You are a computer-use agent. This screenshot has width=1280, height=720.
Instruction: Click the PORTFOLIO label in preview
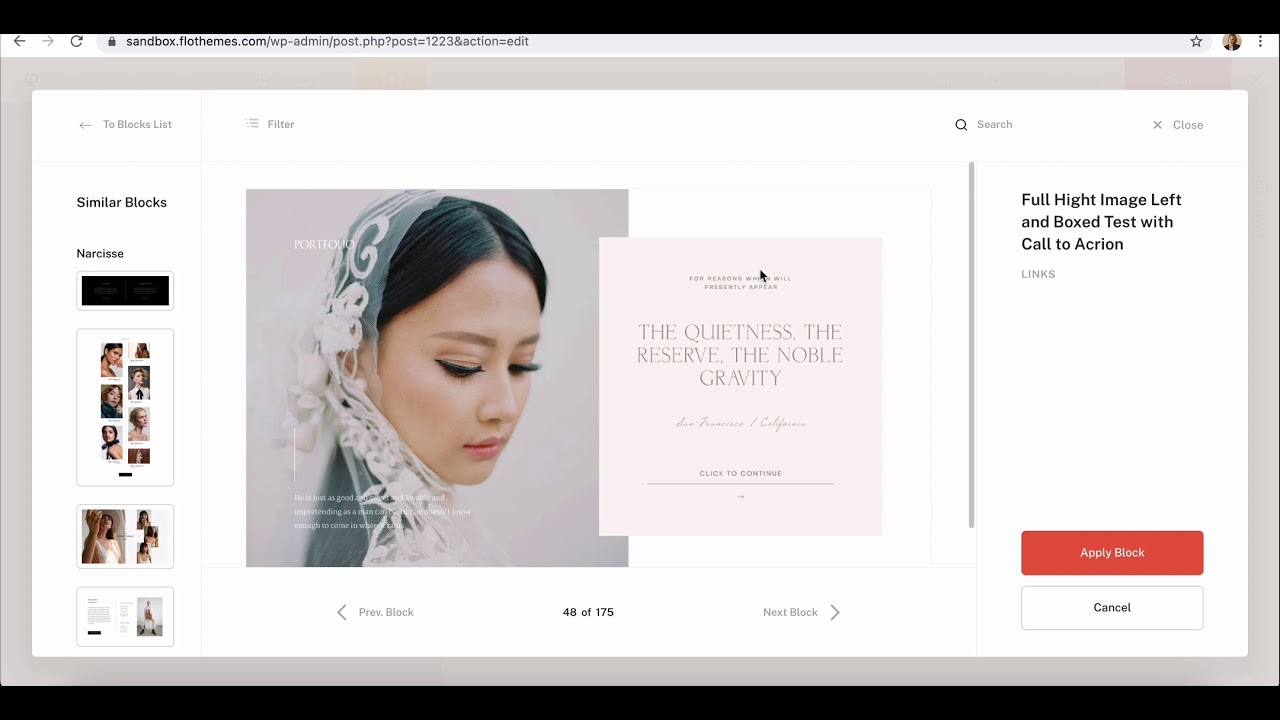point(324,244)
